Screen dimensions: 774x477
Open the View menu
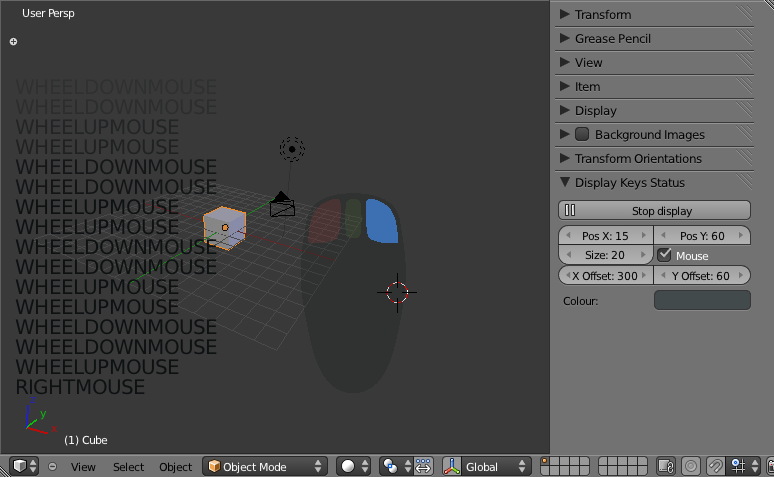(x=83, y=466)
